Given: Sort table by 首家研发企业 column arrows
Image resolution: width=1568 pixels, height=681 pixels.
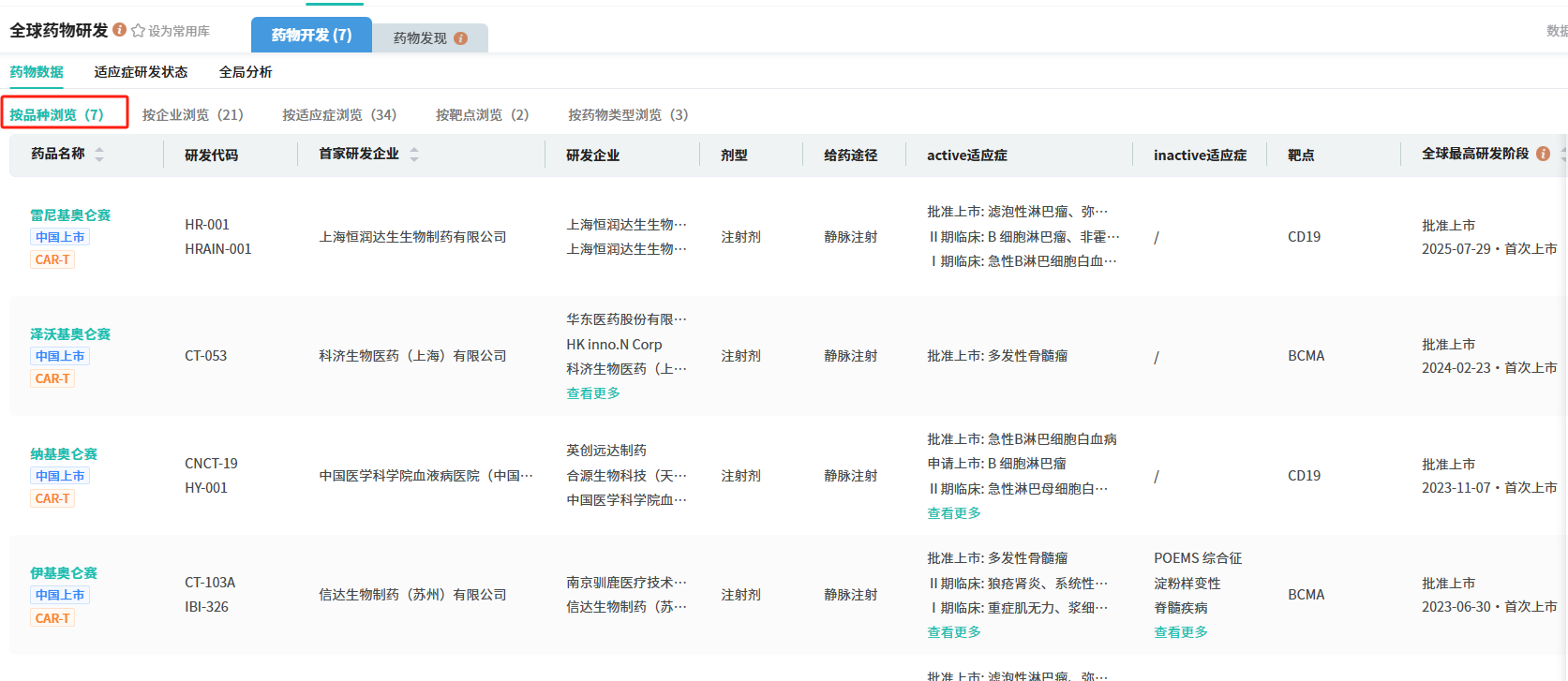Looking at the screenshot, I should tap(414, 155).
